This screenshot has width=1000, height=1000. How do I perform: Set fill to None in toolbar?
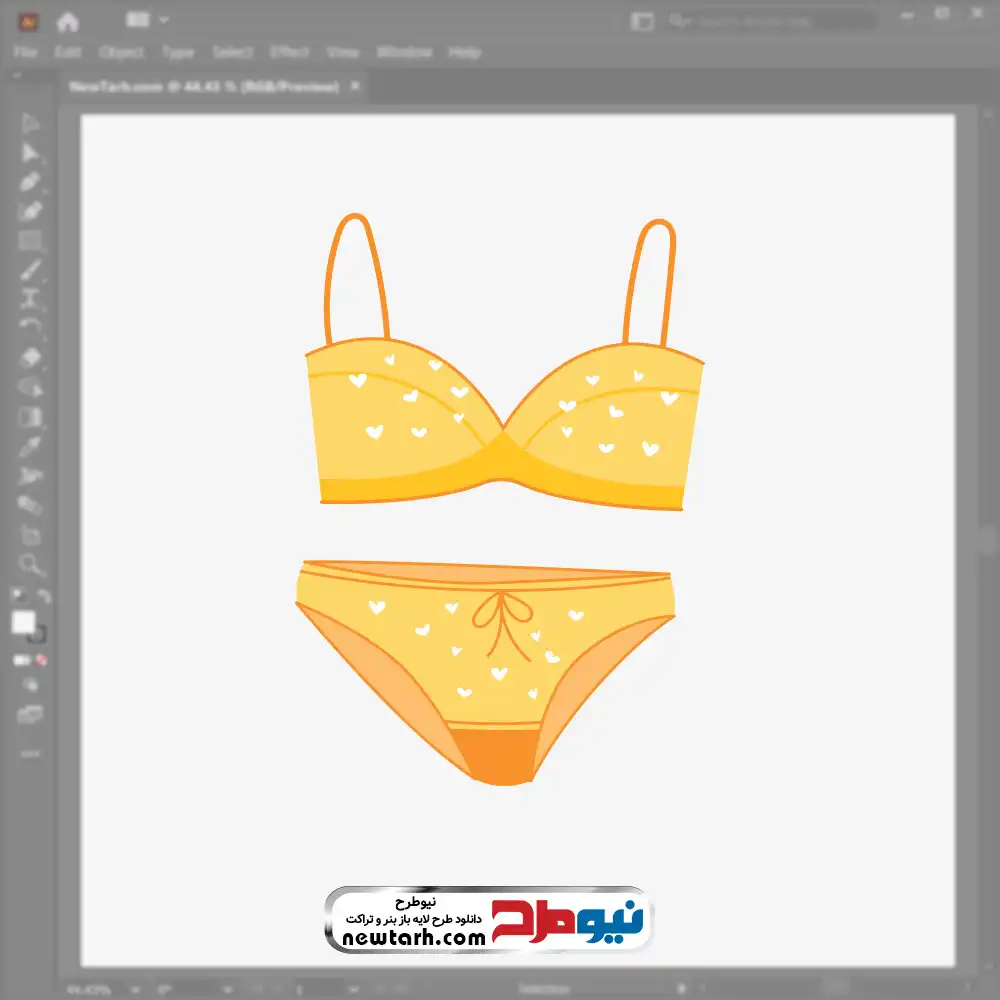click(x=42, y=660)
